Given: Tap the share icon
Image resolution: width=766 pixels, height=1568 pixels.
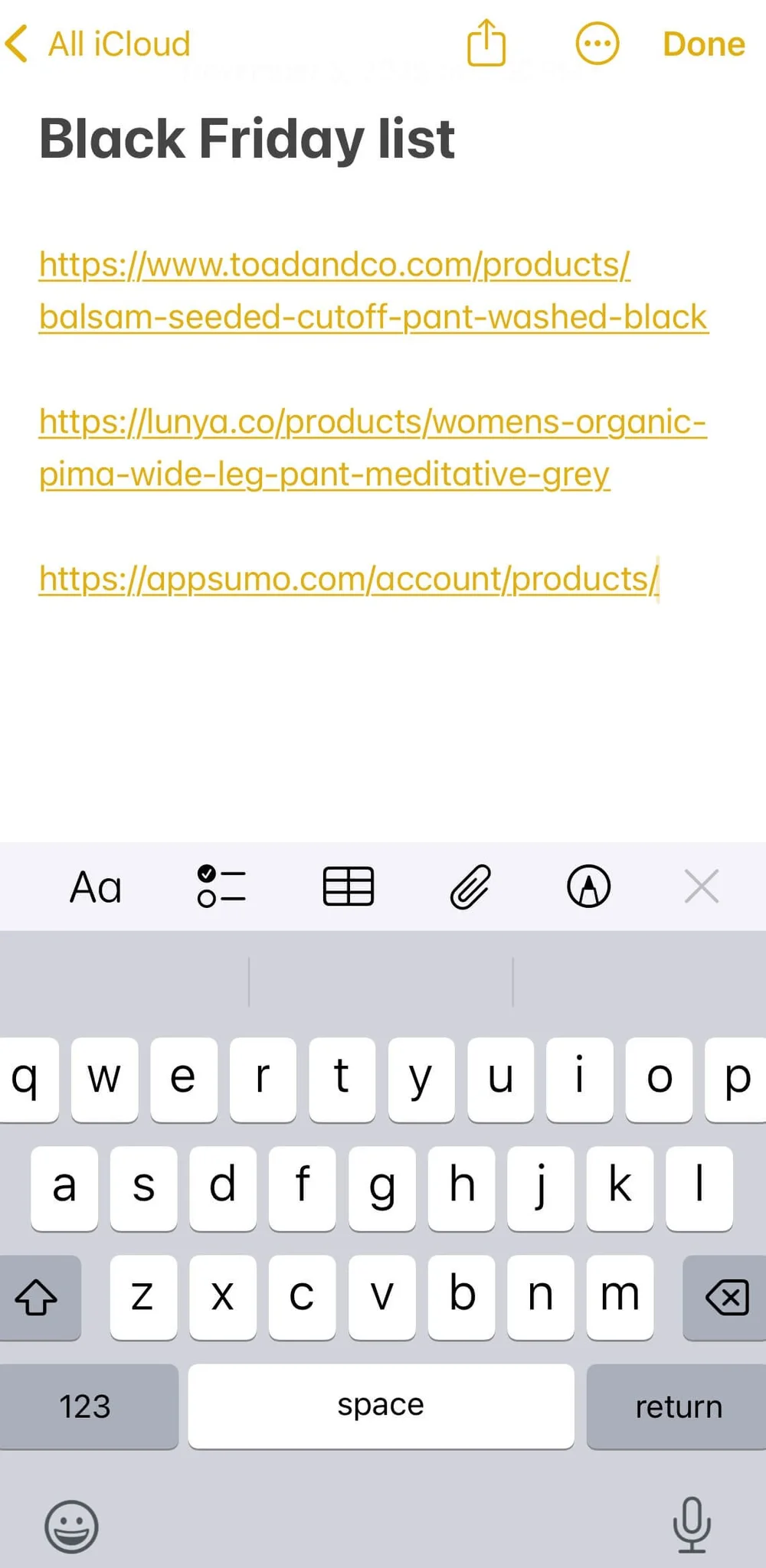Looking at the screenshot, I should (x=486, y=43).
